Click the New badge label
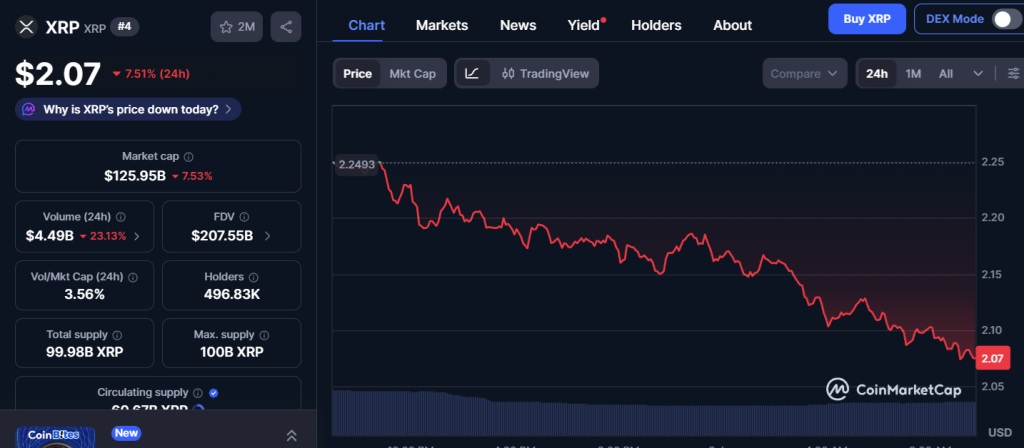Image resolution: width=1024 pixels, height=448 pixels. point(126,433)
